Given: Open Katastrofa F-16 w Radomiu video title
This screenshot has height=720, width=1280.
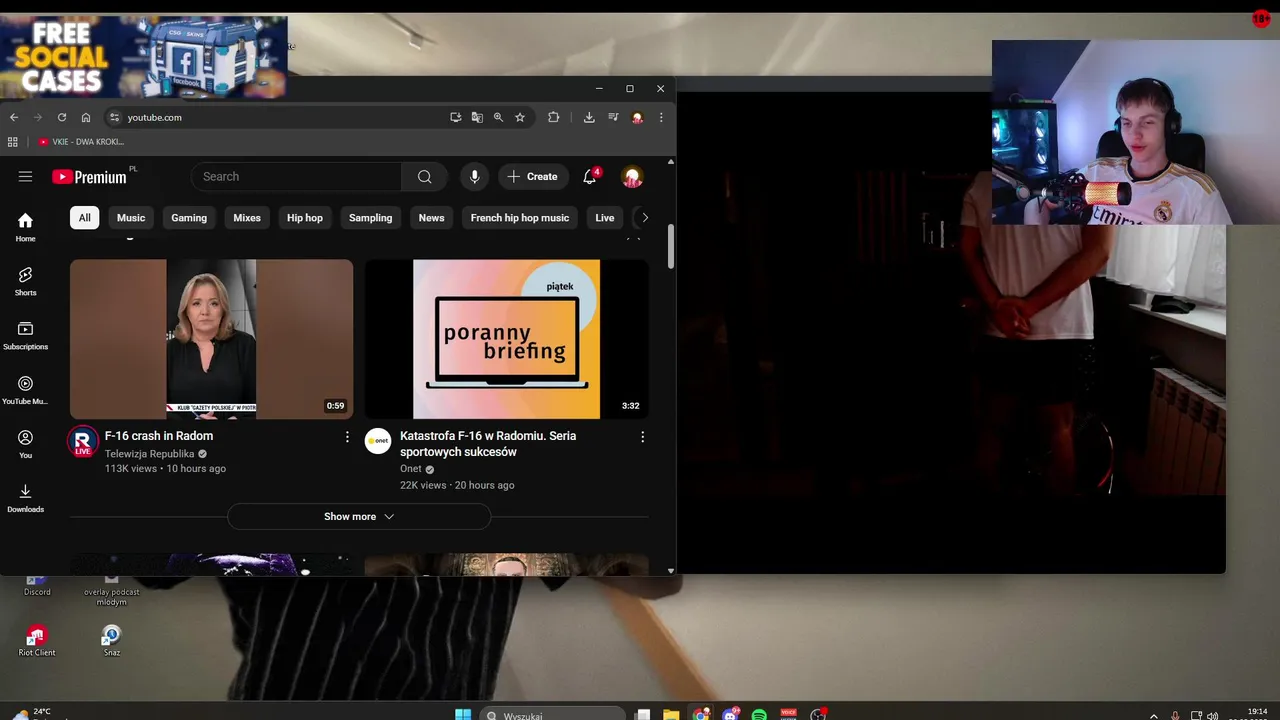Looking at the screenshot, I should pos(488,444).
